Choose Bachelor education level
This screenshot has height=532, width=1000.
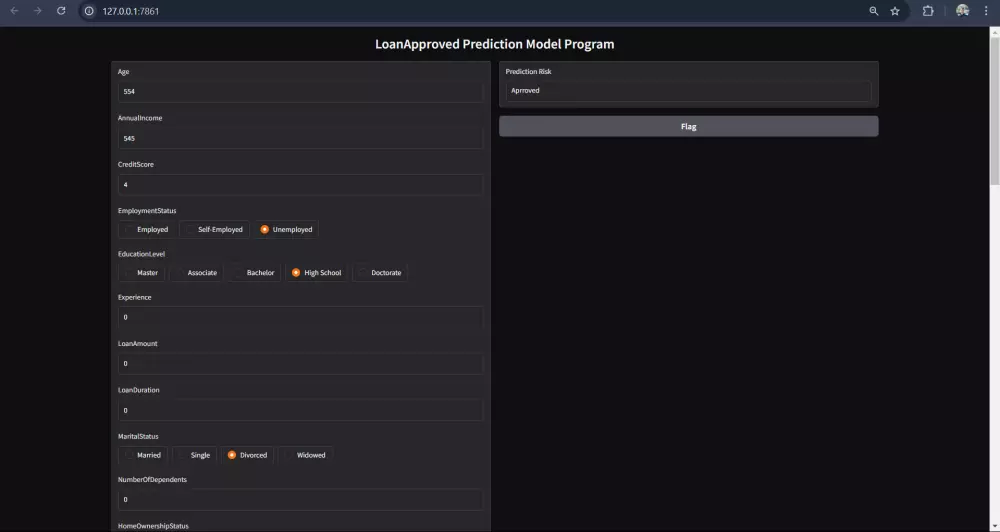coord(254,273)
